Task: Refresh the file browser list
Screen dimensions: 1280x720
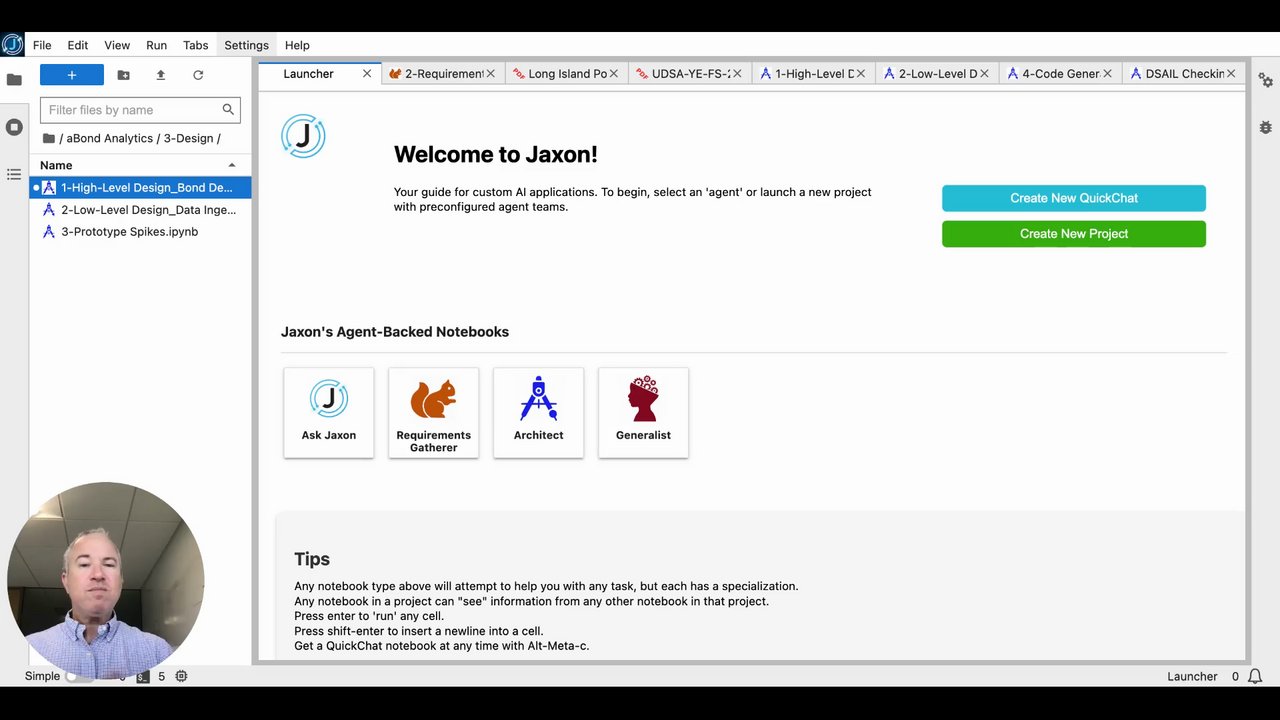Action: click(x=198, y=75)
